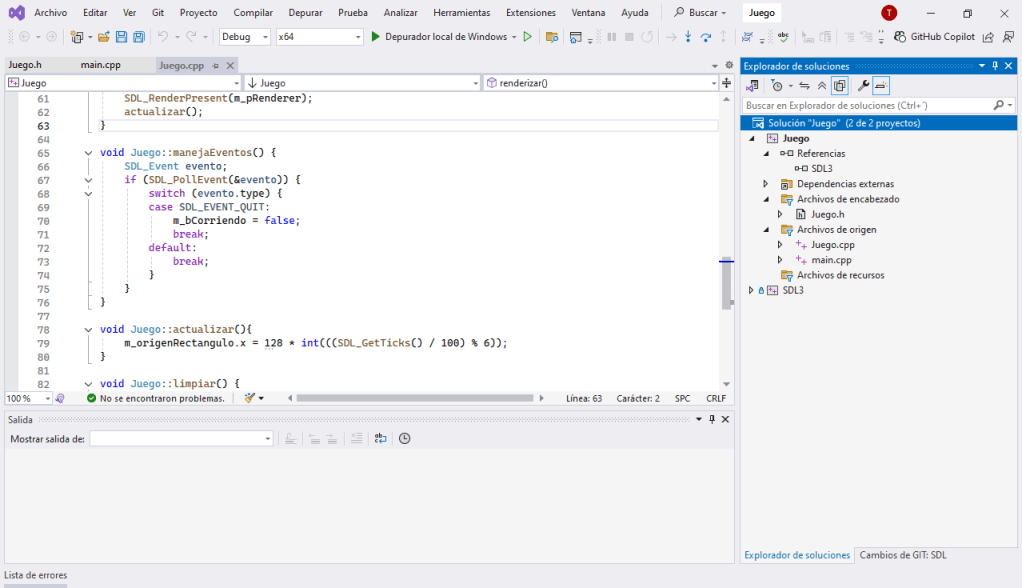
Task: Open the x64 platform dropdown
Action: 358,37
